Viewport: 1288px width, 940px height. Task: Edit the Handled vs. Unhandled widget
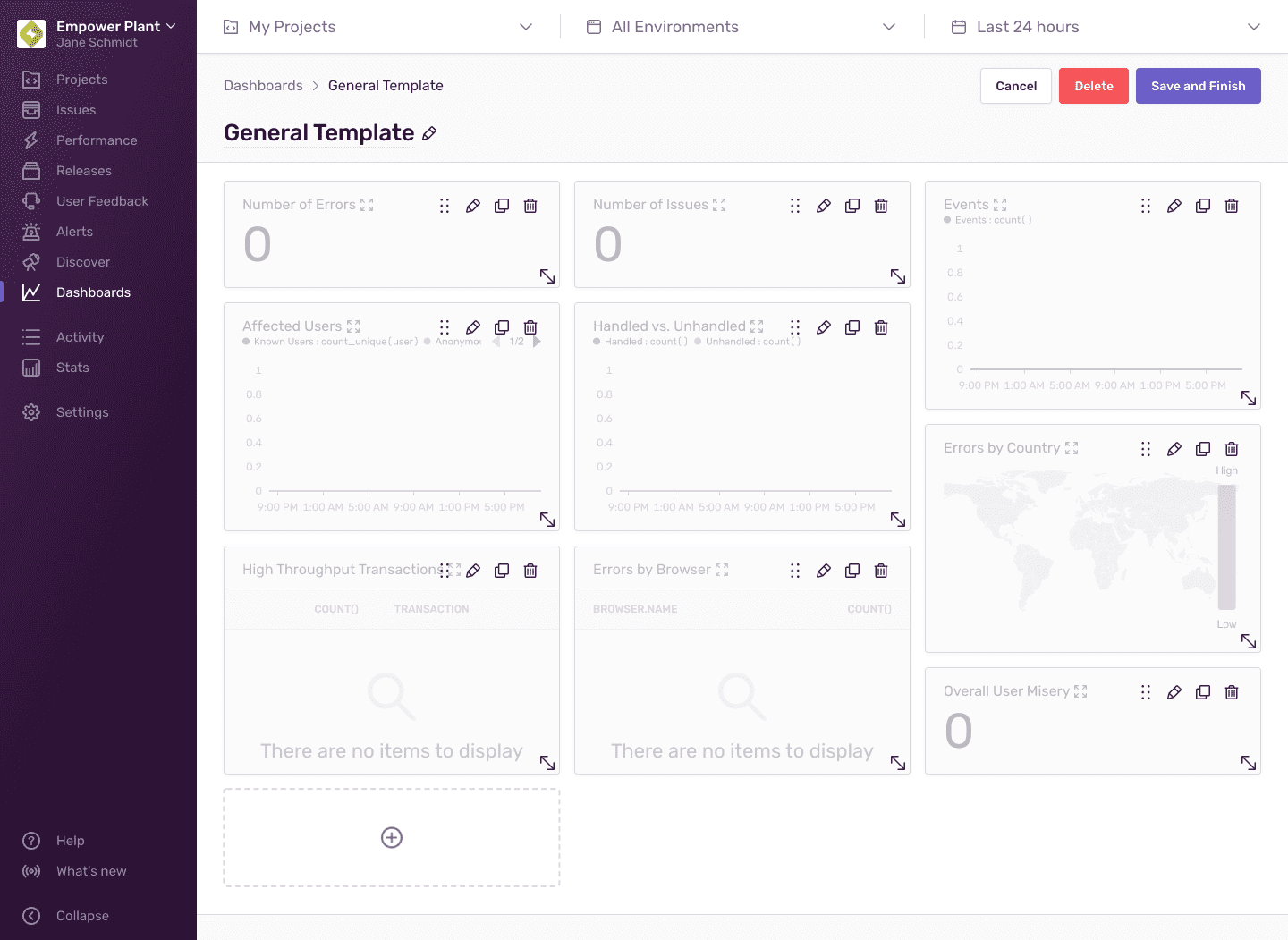pyautogui.click(x=824, y=327)
